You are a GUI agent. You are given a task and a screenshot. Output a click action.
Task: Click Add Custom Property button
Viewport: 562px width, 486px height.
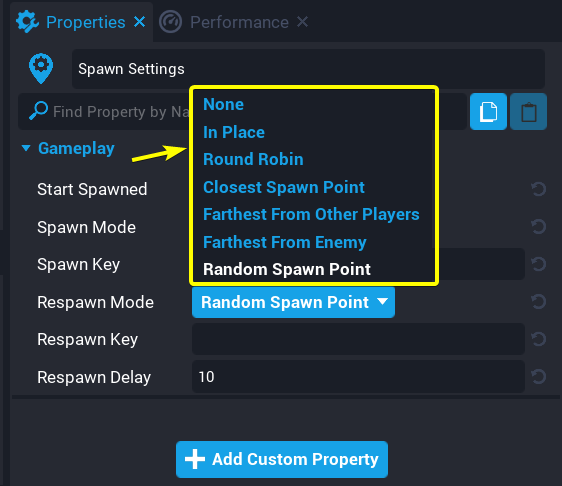[282, 459]
